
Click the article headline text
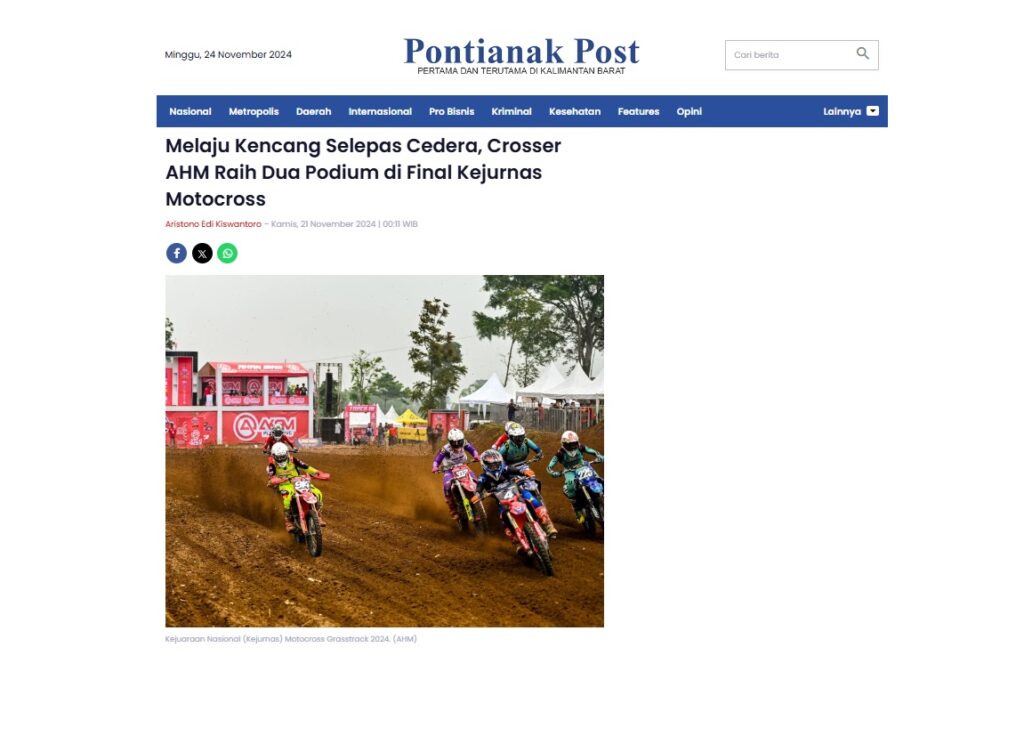[x=363, y=172]
